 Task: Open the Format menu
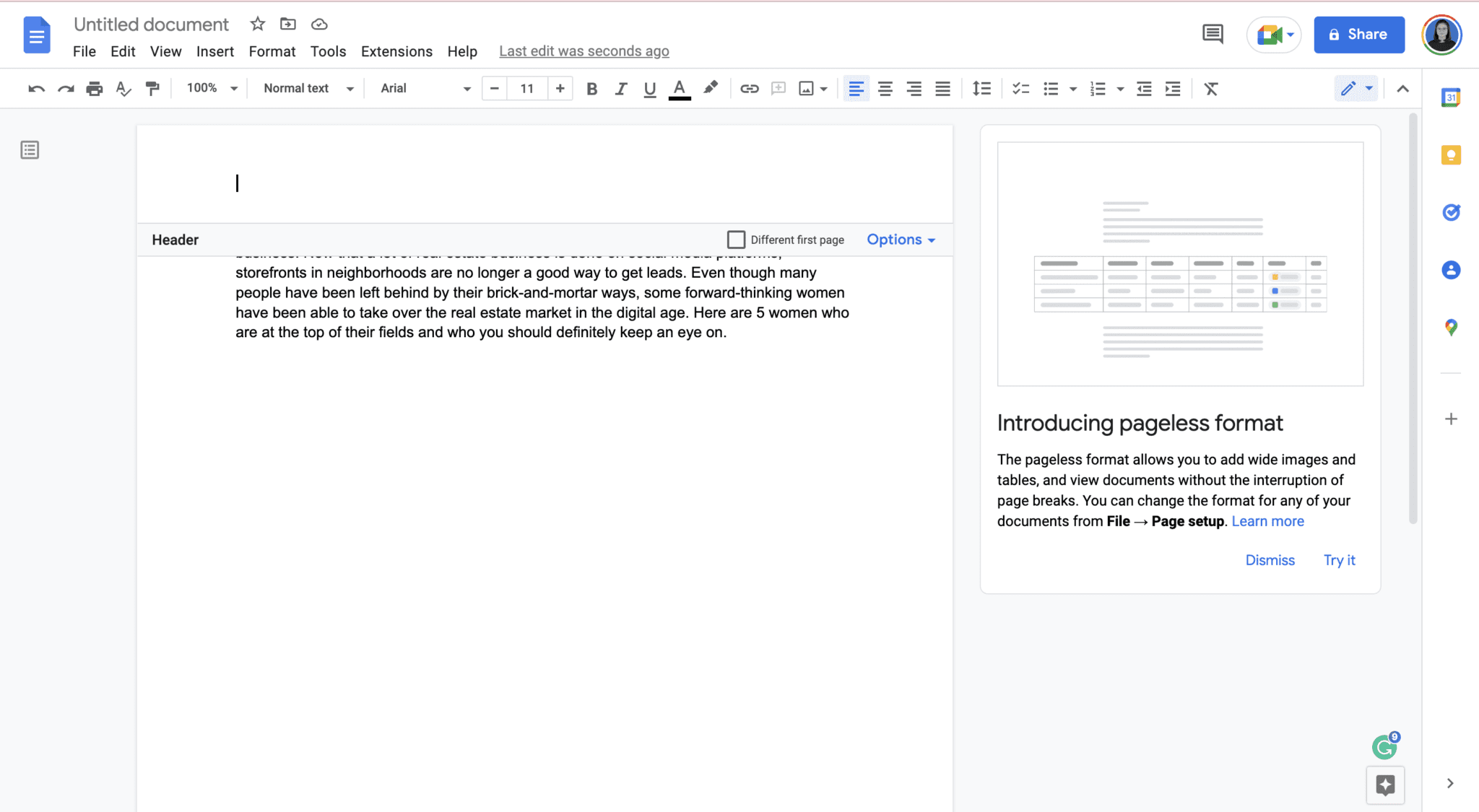272,51
